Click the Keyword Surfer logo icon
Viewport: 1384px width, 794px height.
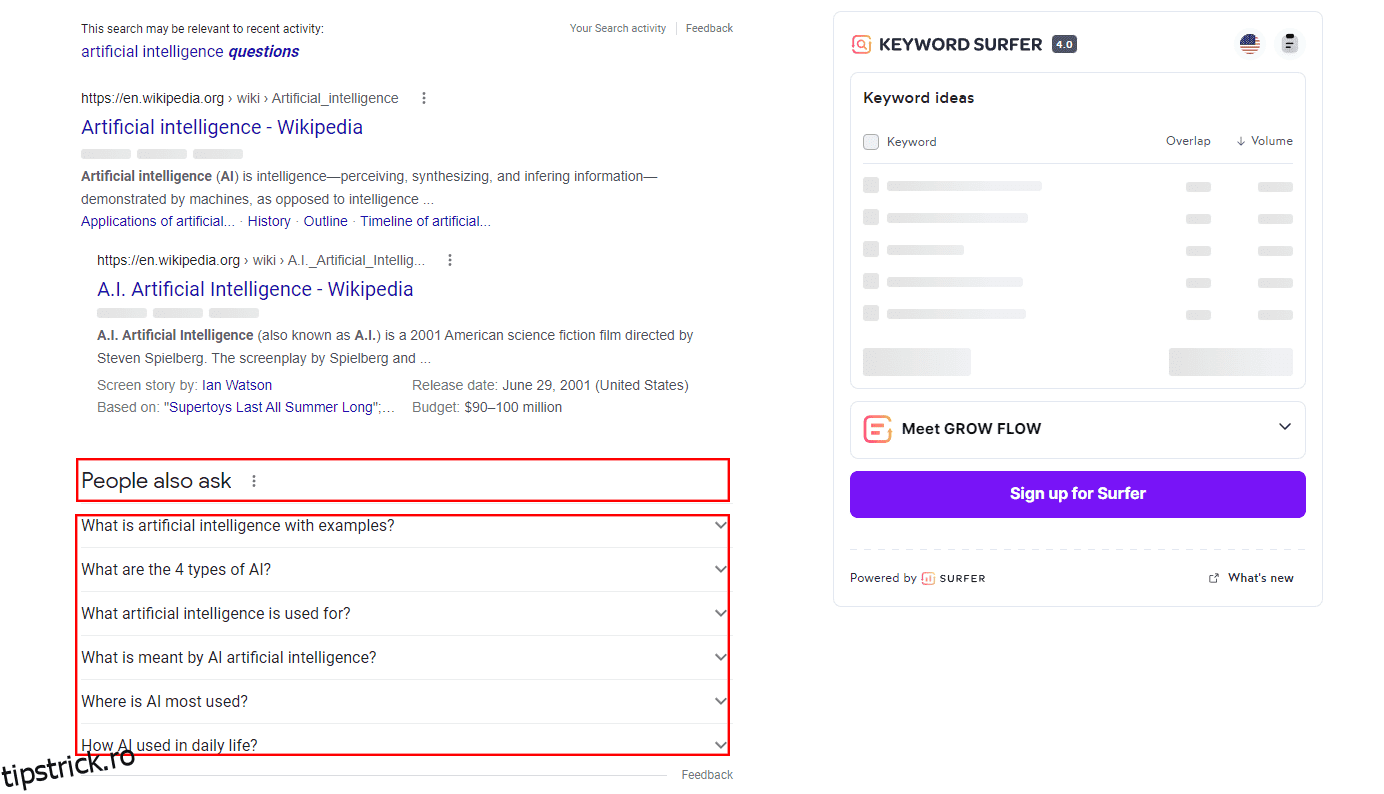861,44
